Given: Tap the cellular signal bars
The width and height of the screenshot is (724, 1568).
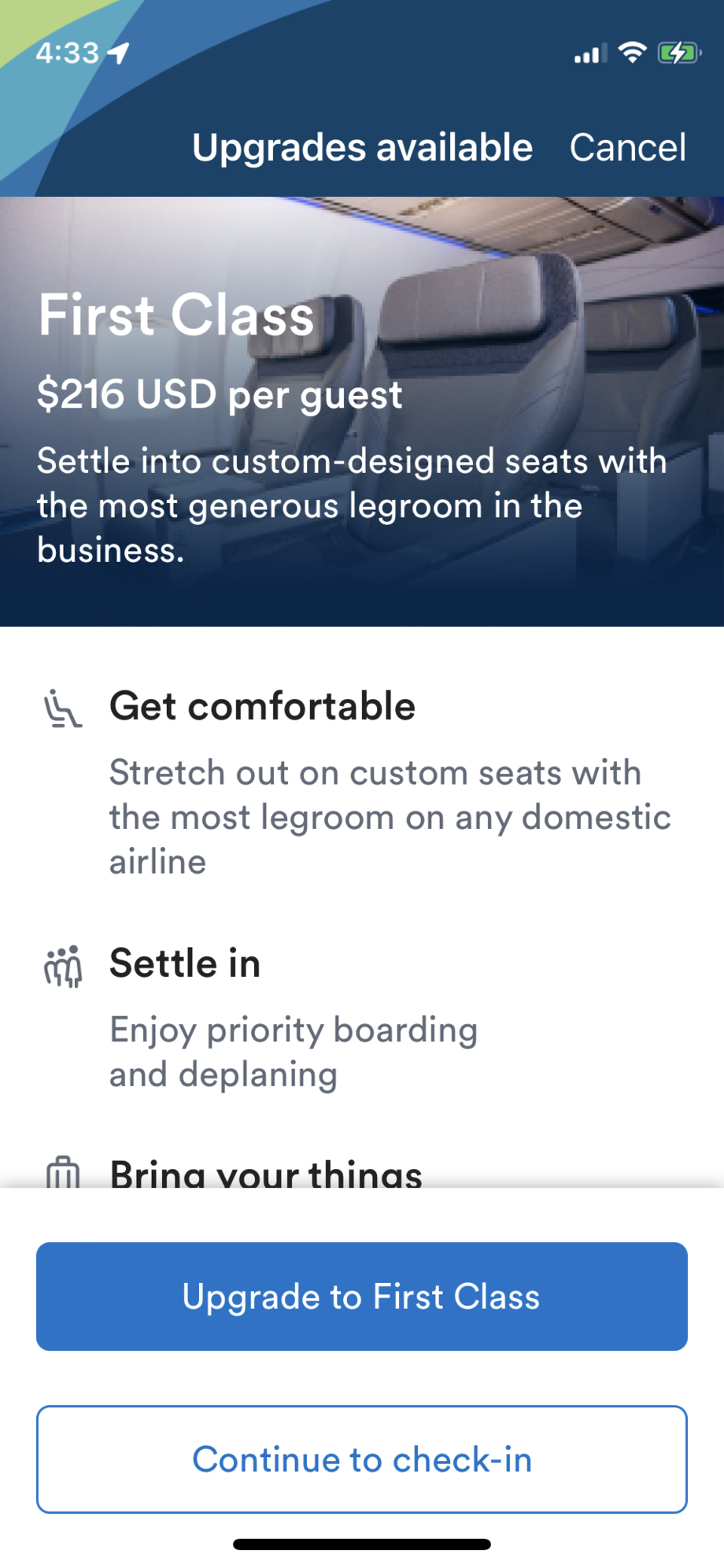Looking at the screenshot, I should [x=590, y=54].
